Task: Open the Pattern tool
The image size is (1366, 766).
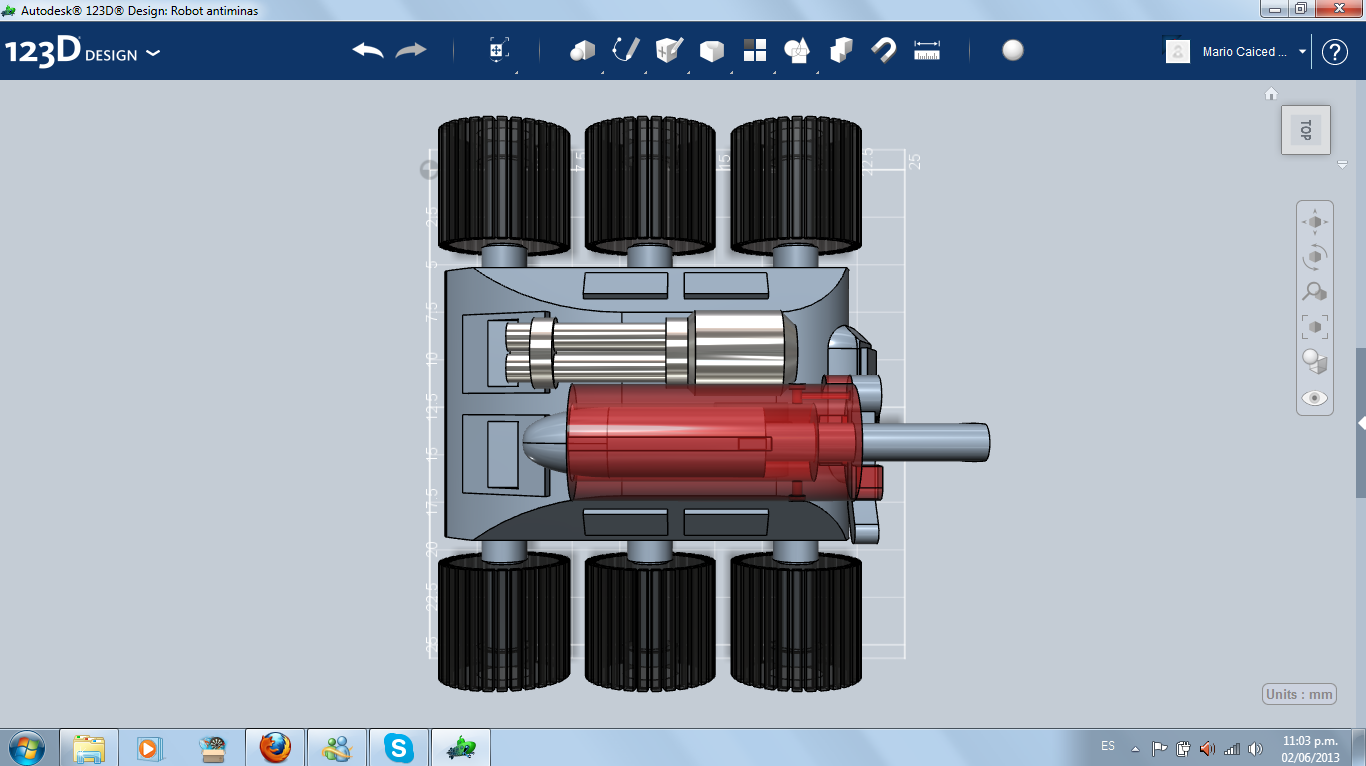Action: (755, 51)
